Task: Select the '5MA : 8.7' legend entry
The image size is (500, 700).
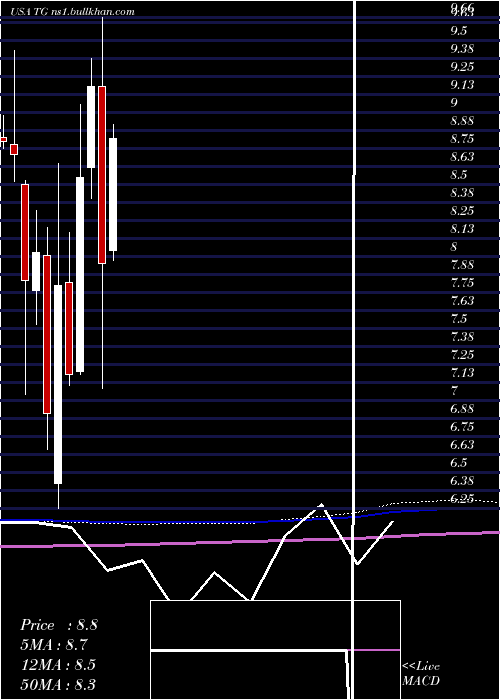Action: 54,645
